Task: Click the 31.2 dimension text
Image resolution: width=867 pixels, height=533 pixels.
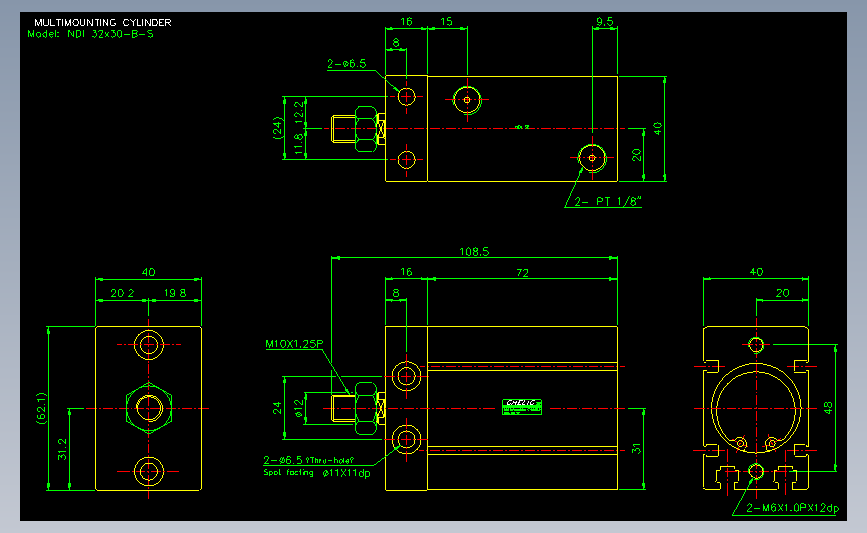Action: (x=62, y=450)
